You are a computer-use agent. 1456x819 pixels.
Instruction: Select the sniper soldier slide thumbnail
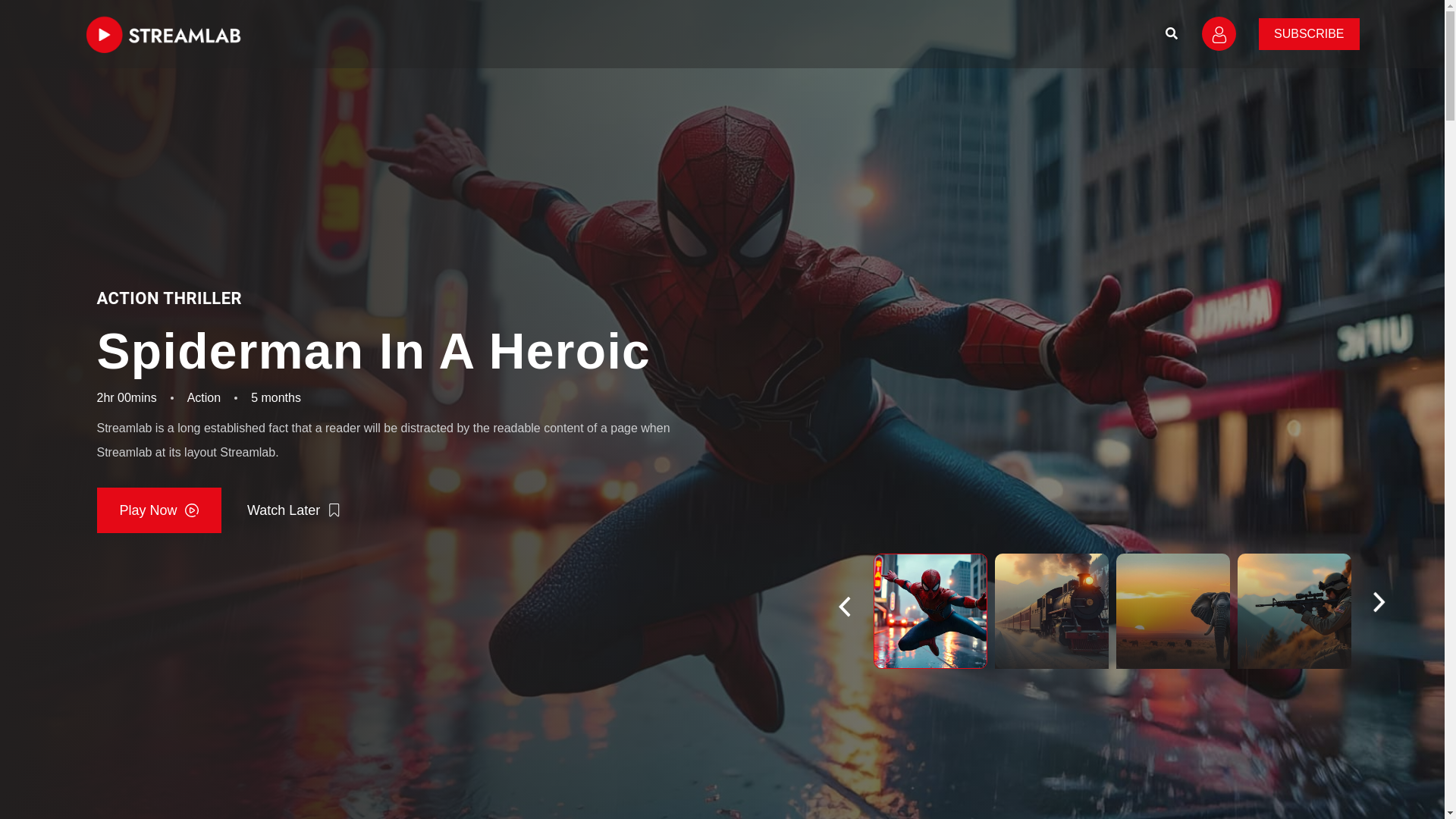[x=1294, y=611]
